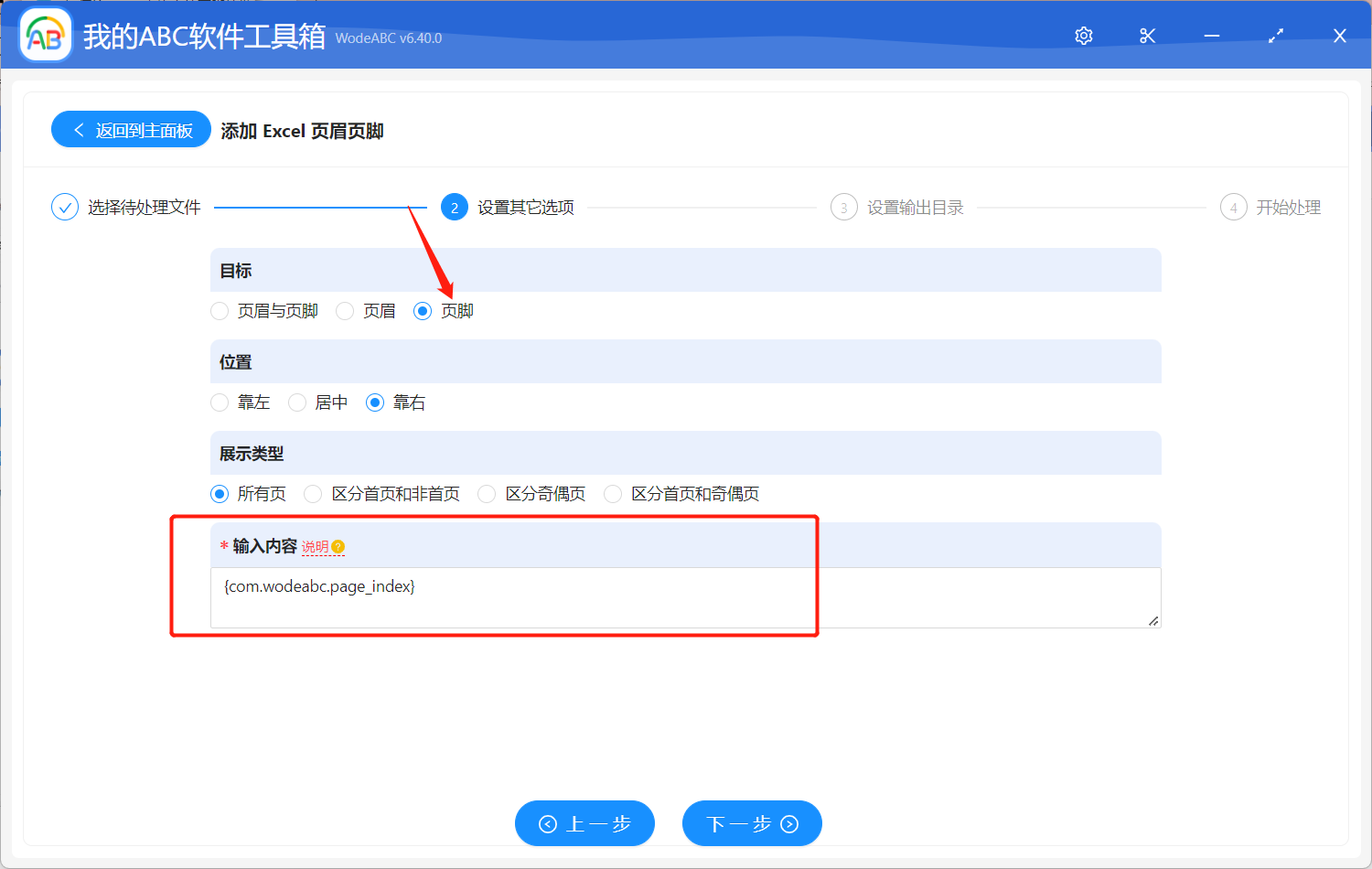Click the 上一步 button
The image size is (1372, 869).
pyautogui.click(x=584, y=823)
